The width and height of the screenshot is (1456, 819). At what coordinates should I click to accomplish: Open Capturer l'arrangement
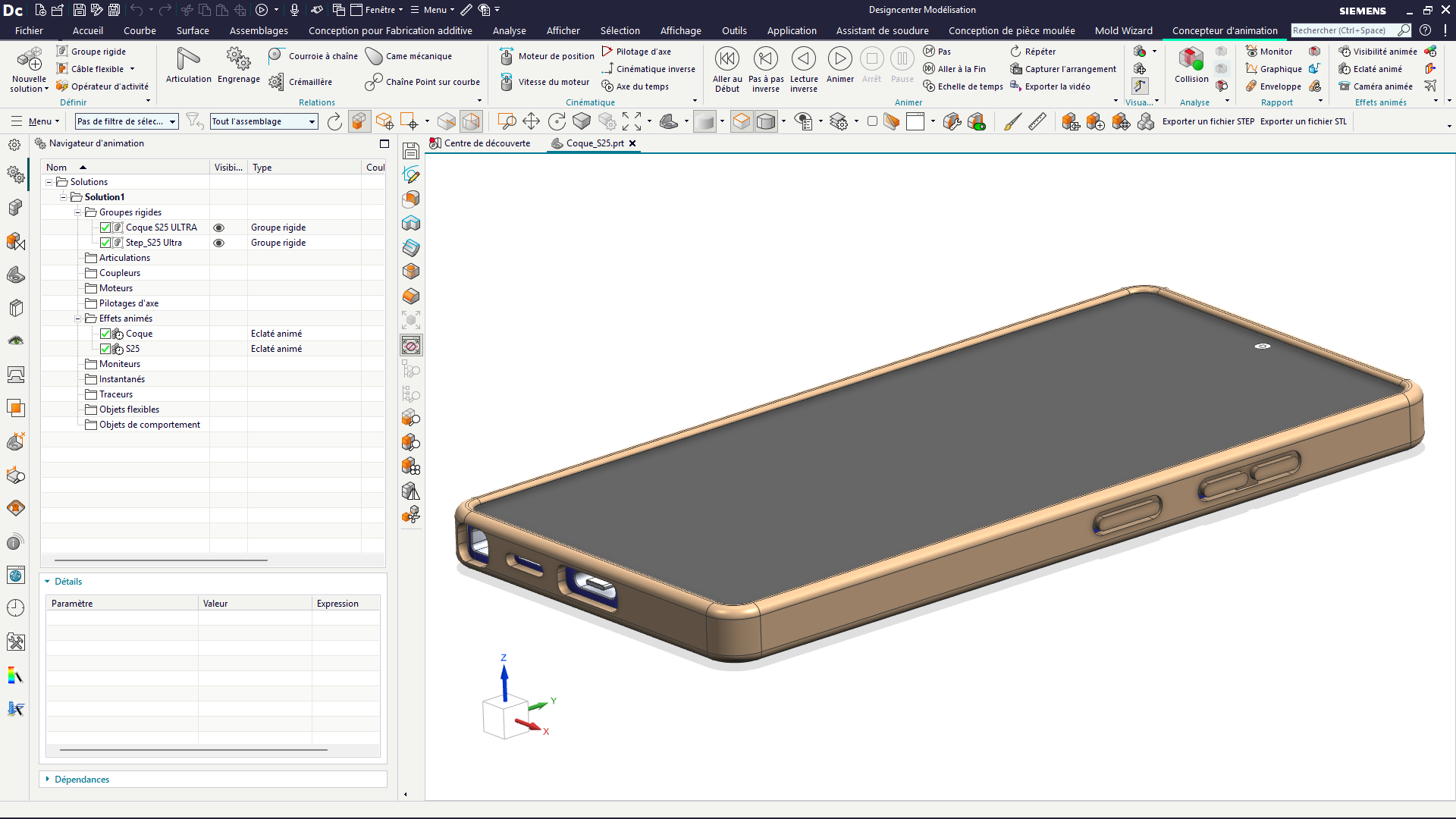1063,69
